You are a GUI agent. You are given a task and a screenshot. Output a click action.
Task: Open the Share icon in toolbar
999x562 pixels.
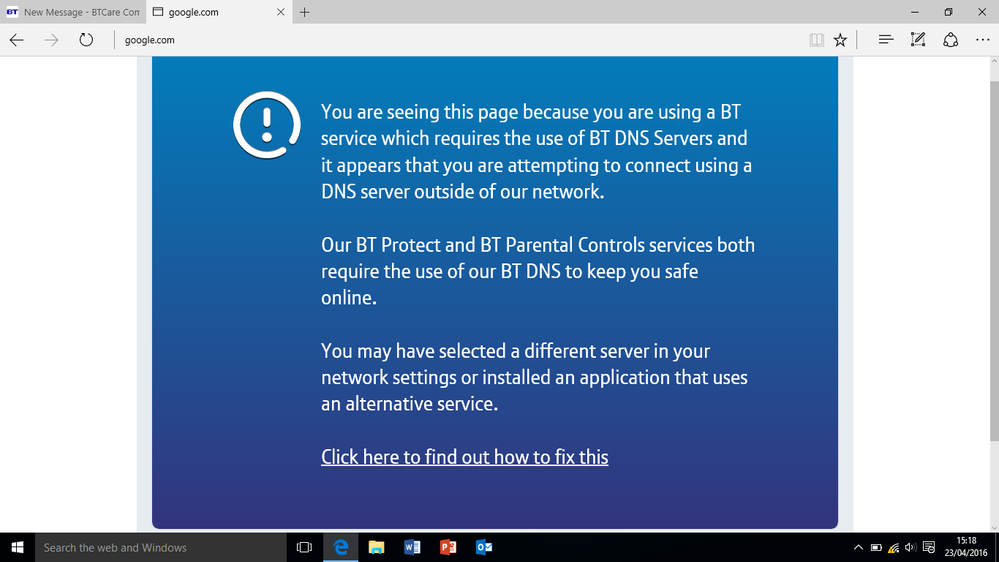[x=951, y=40]
